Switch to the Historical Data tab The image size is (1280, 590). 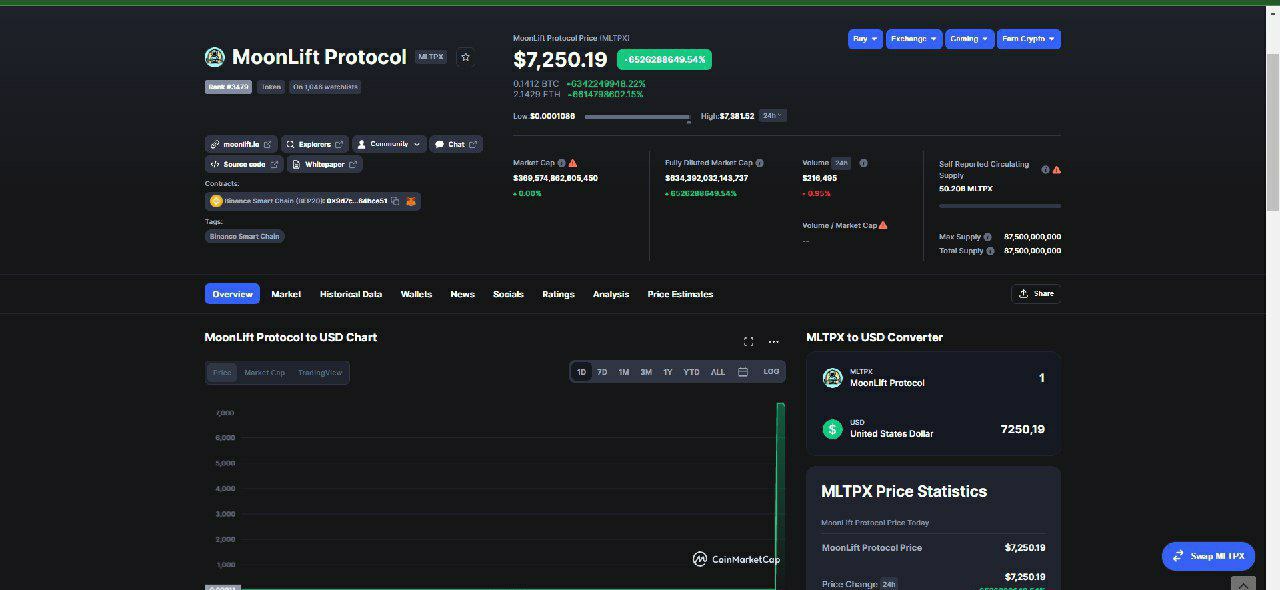click(x=351, y=294)
